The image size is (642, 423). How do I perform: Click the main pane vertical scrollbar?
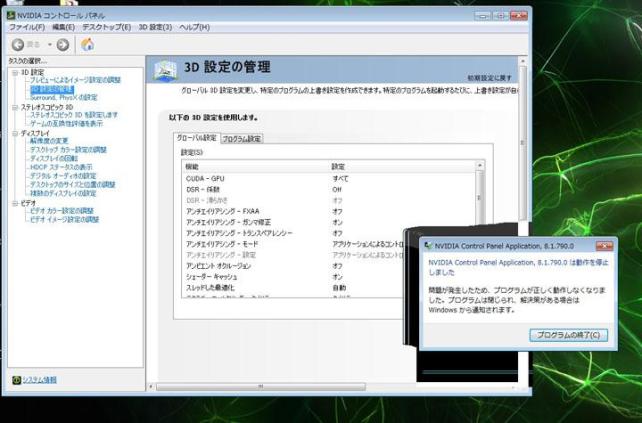click(523, 142)
